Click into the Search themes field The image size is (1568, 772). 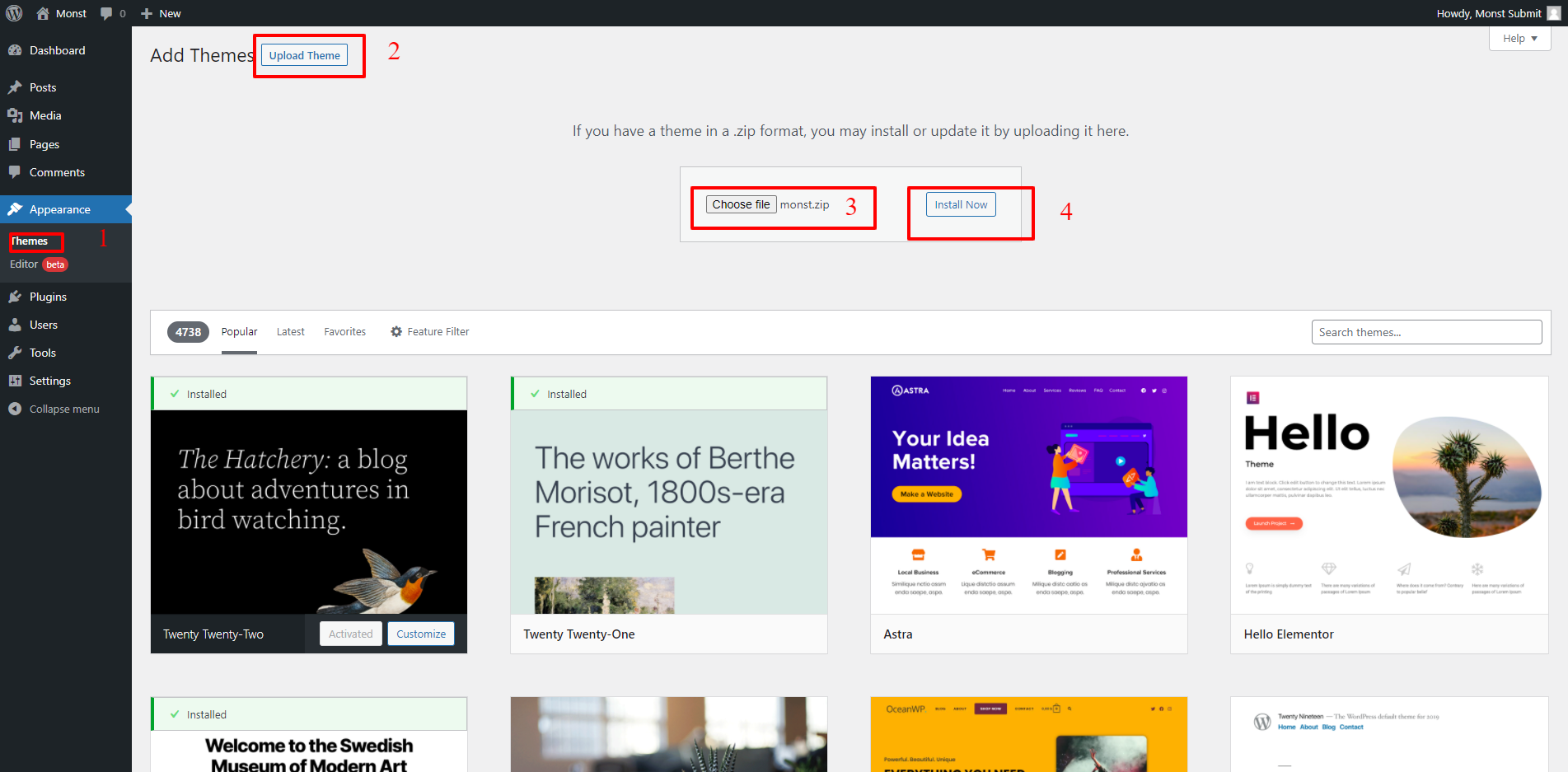1426,332
